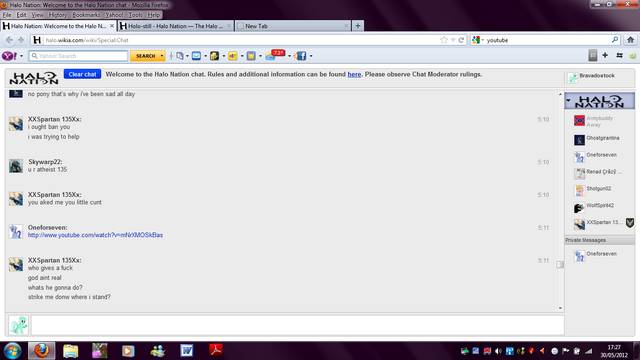The width and height of the screenshot is (640, 360).
Task: Click the search magnifier in the search bar
Action: click(615, 40)
